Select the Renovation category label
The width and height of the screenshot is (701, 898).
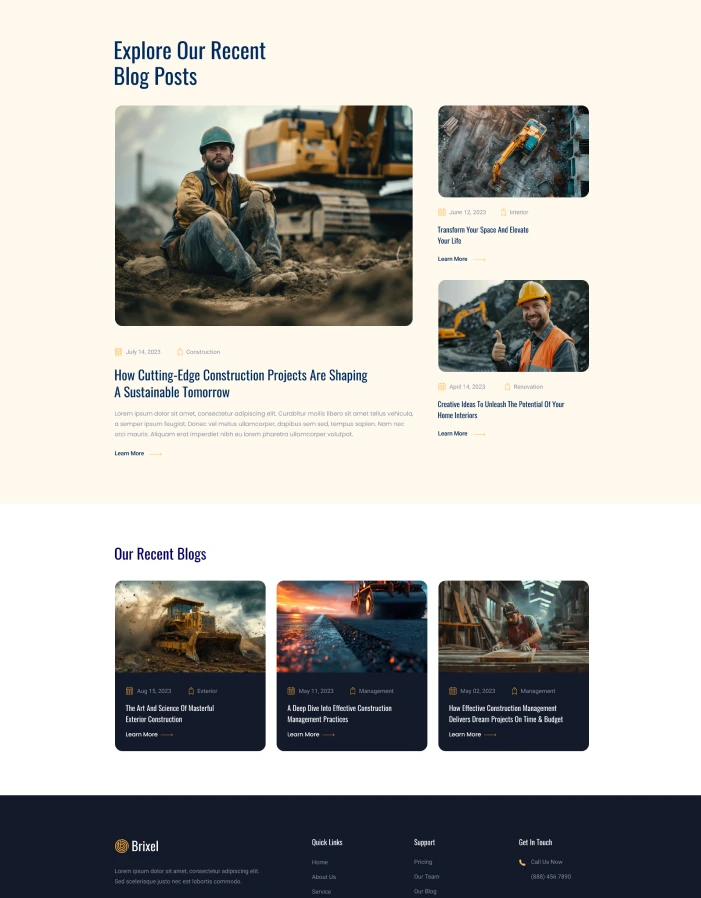(x=528, y=387)
